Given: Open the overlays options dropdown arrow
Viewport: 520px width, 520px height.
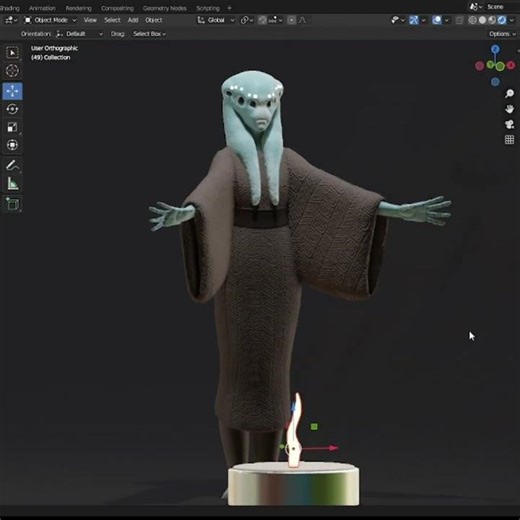Looking at the screenshot, I should [x=447, y=20].
